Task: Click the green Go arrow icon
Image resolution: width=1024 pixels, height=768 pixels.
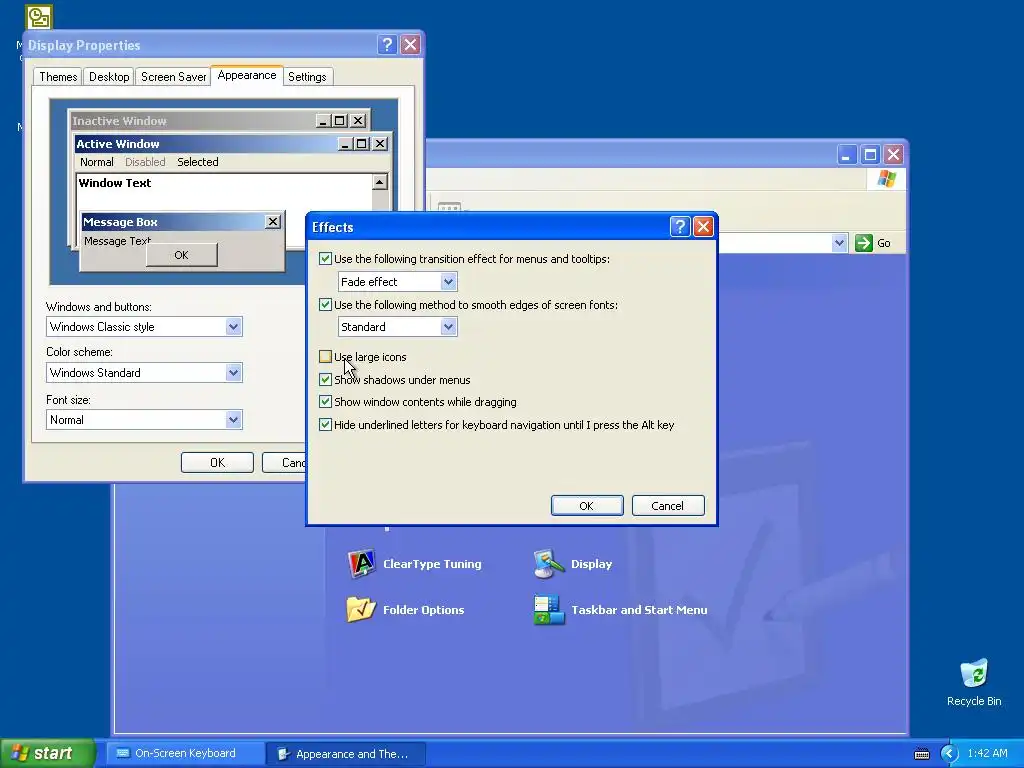Action: point(863,243)
